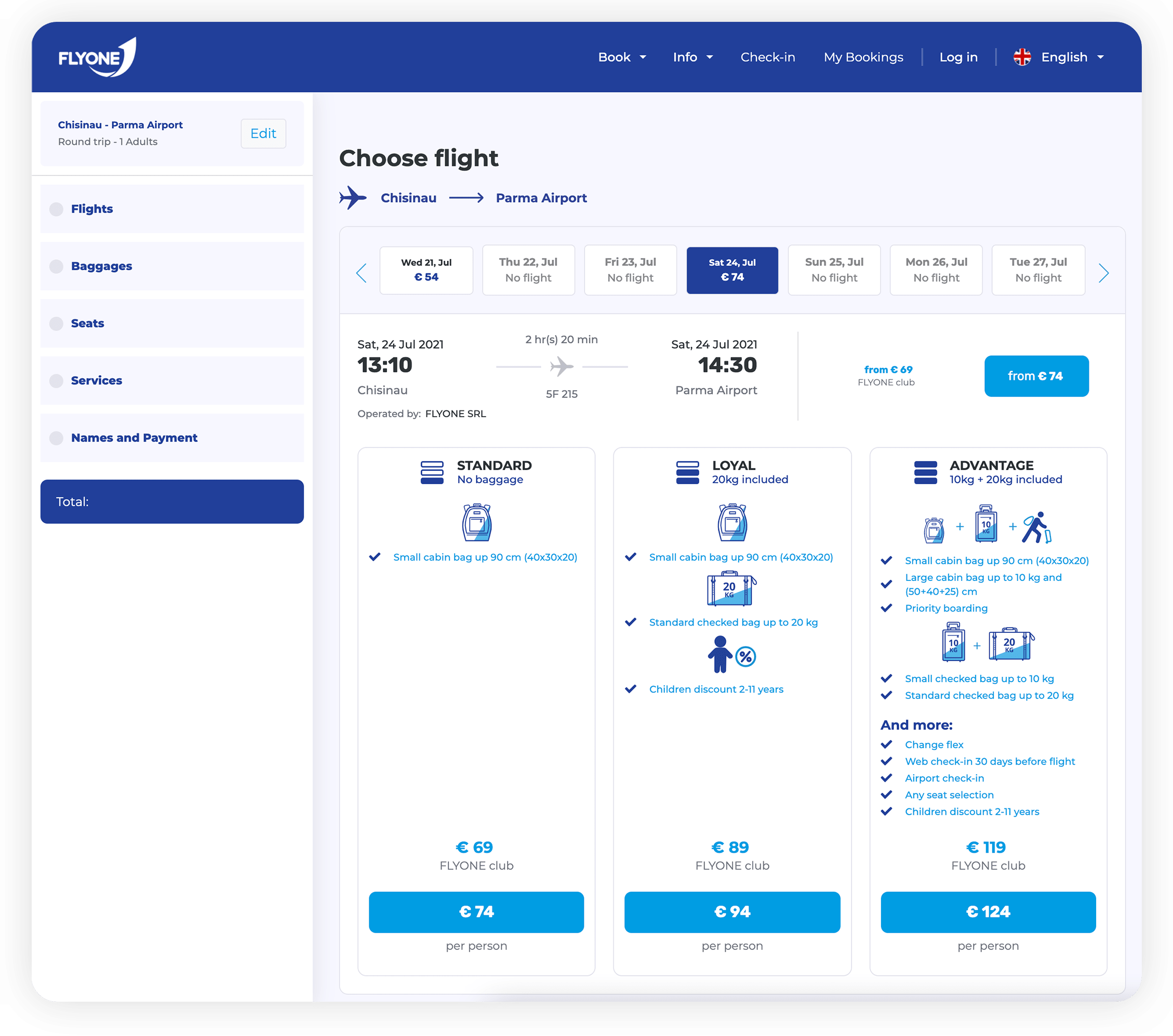
Task: Click 'Standard checked bag up to 20 kg' in LOYAL
Action: tap(733, 622)
